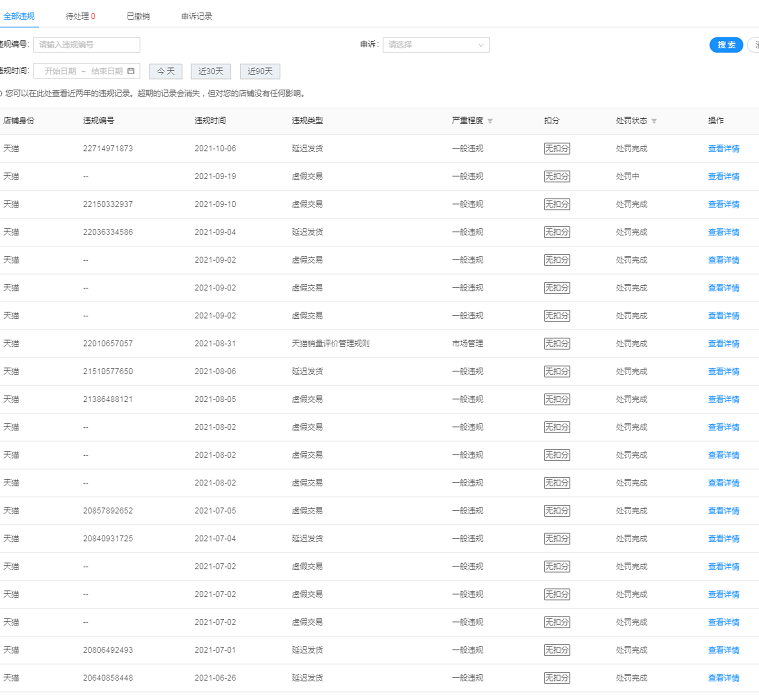The width and height of the screenshot is (759, 699).
Task: Expand the 申诉 请选择 dropdown
Action: pyautogui.click(x=436, y=45)
